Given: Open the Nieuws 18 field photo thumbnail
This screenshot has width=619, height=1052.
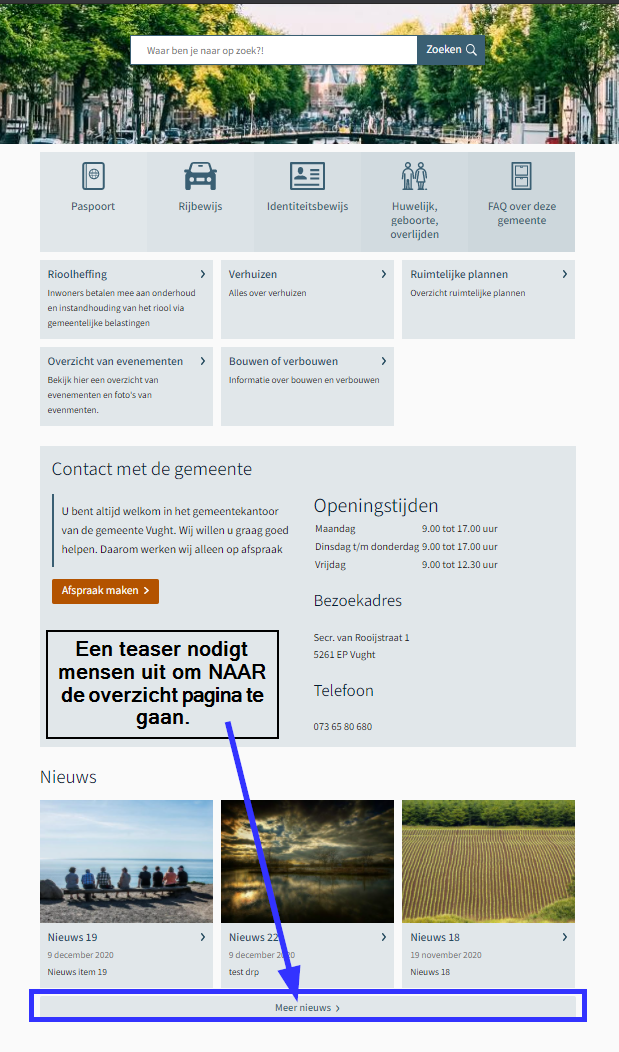Looking at the screenshot, I should [488, 861].
